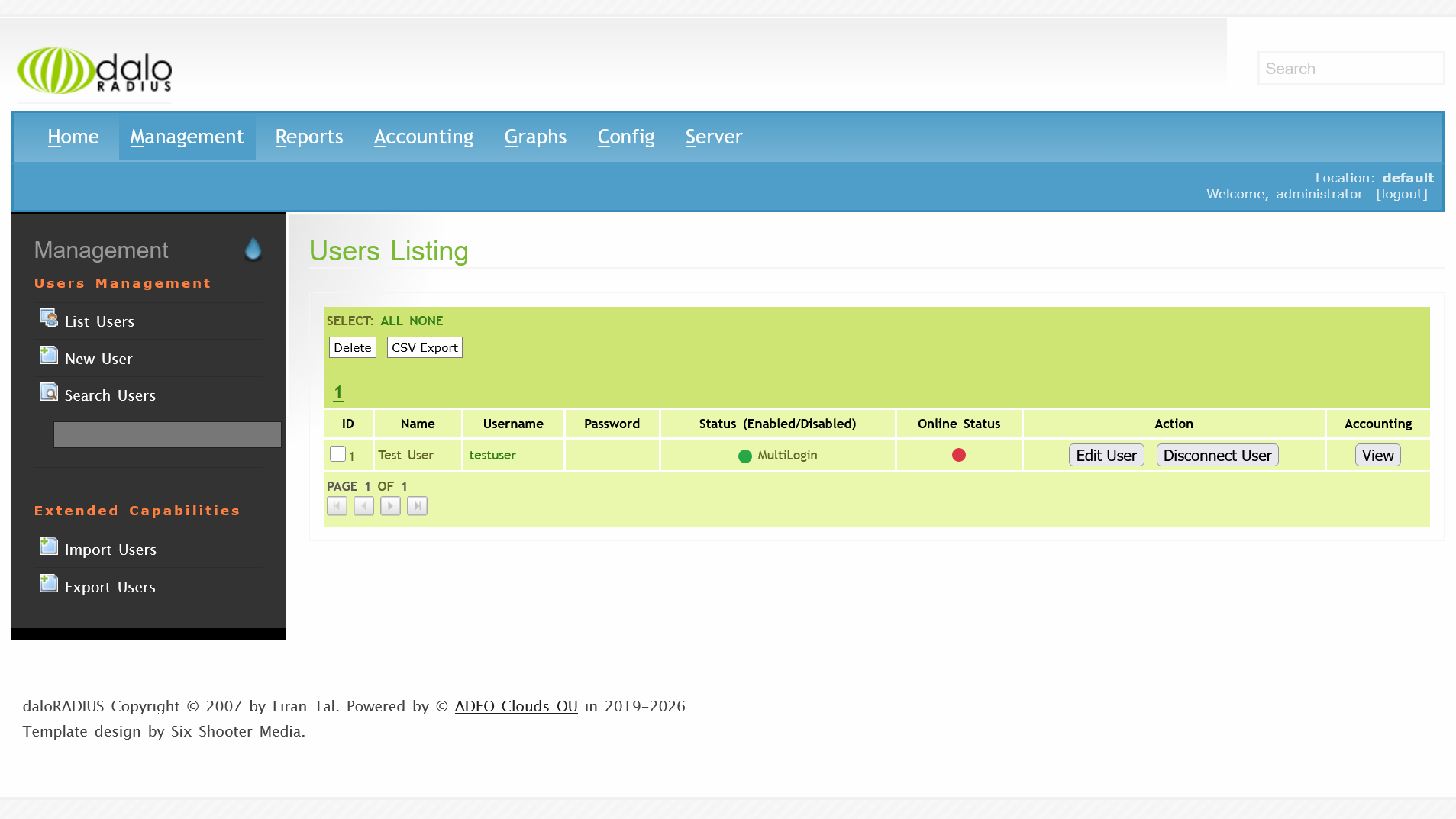Click Edit User for testuser
1456x819 pixels.
1106,456
